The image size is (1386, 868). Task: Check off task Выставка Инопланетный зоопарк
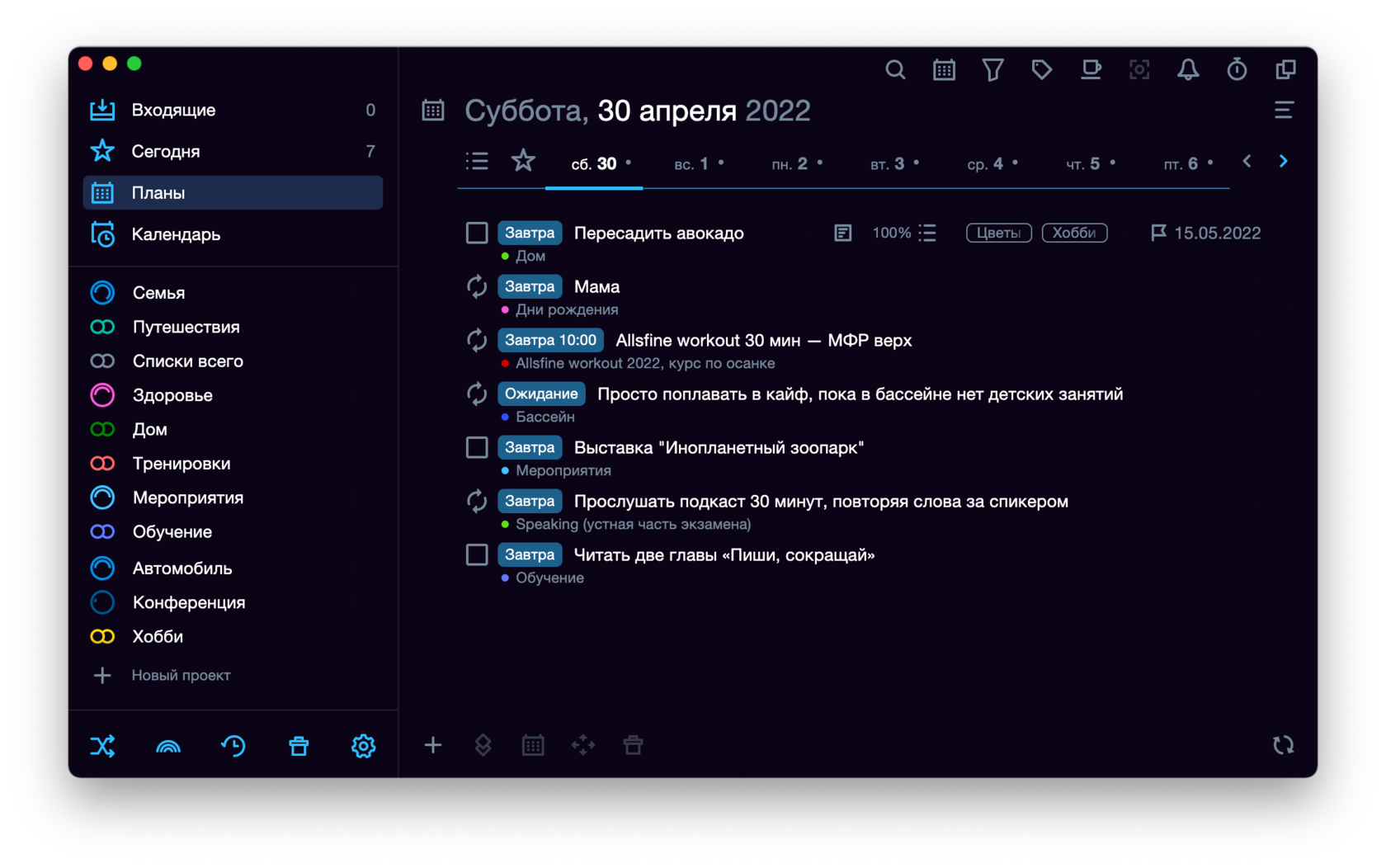point(477,447)
